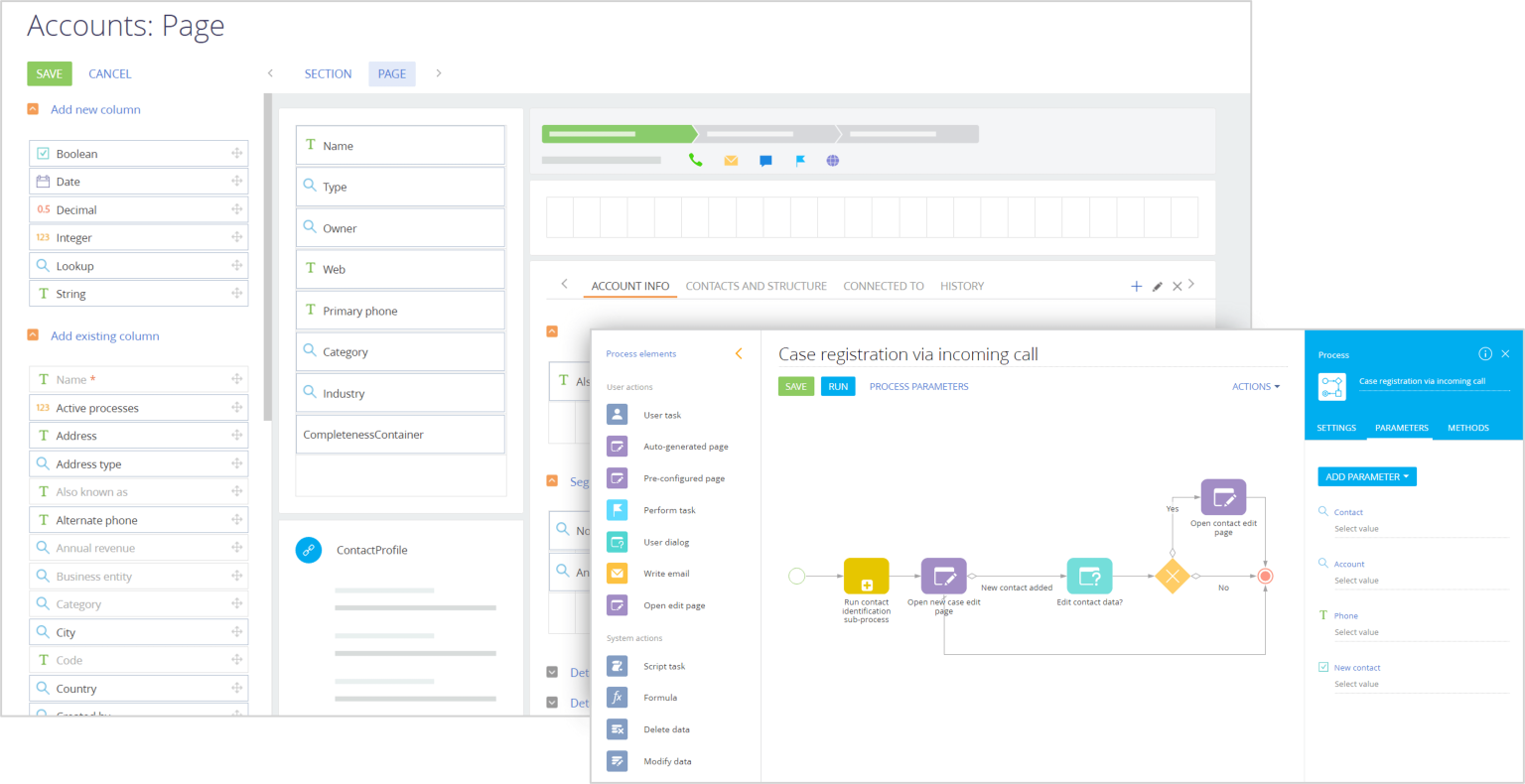Click the pencil edit tab icon
Viewport: 1525px width, 784px height.
[x=1157, y=287]
